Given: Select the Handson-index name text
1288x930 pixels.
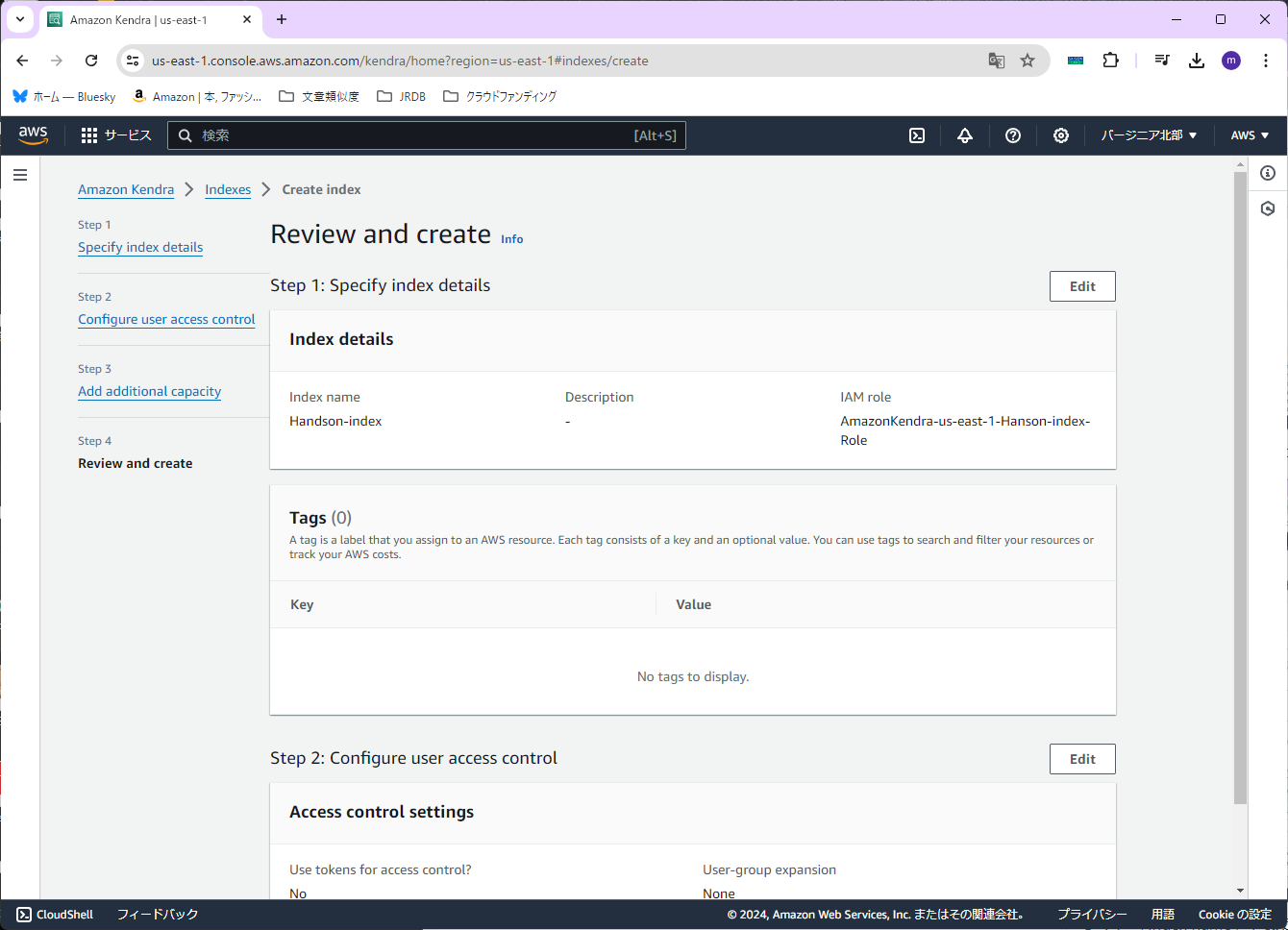Looking at the screenshot, I should click(x=335, y=421).
